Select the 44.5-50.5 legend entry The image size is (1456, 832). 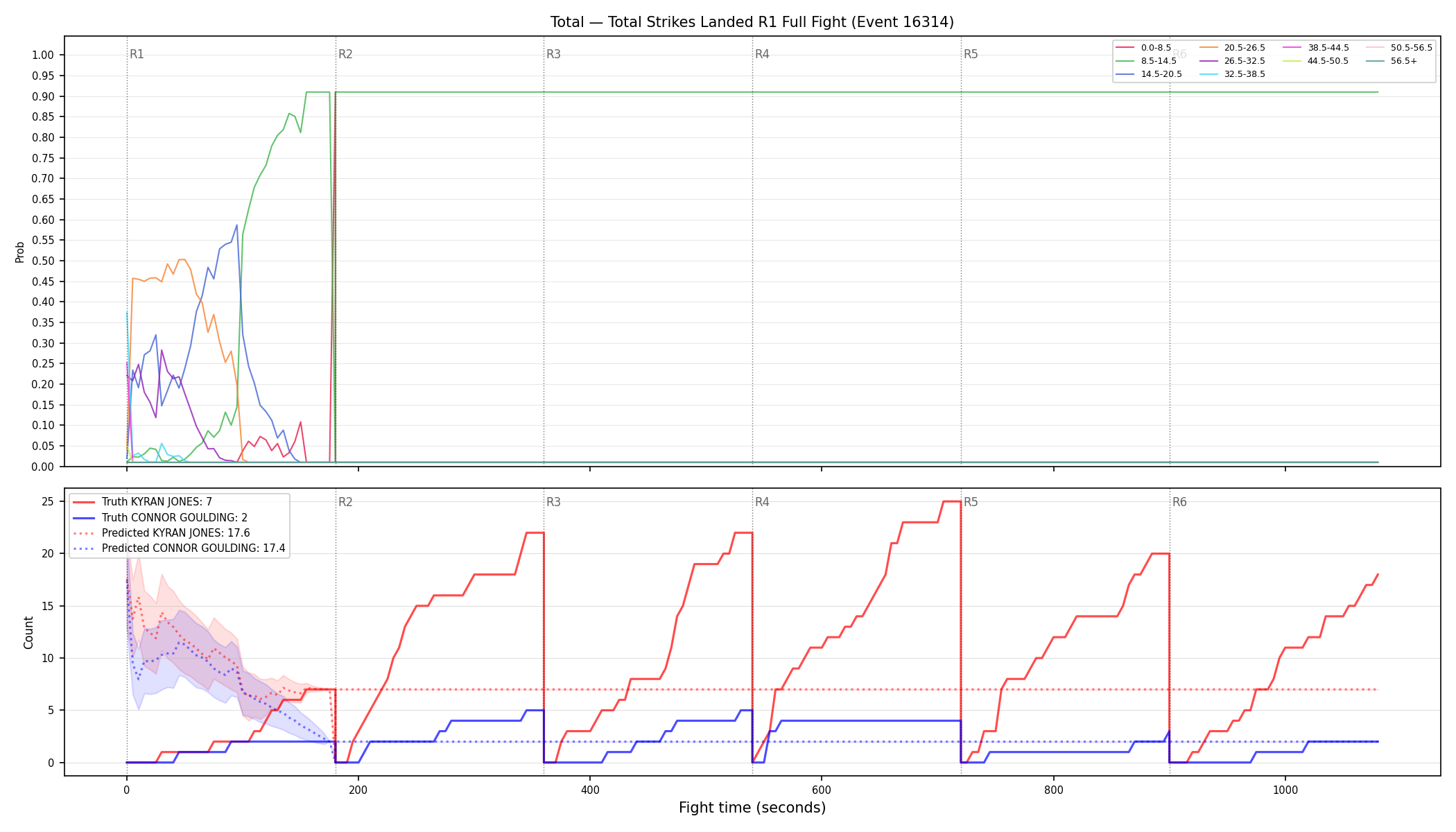tap(1316, 61)
